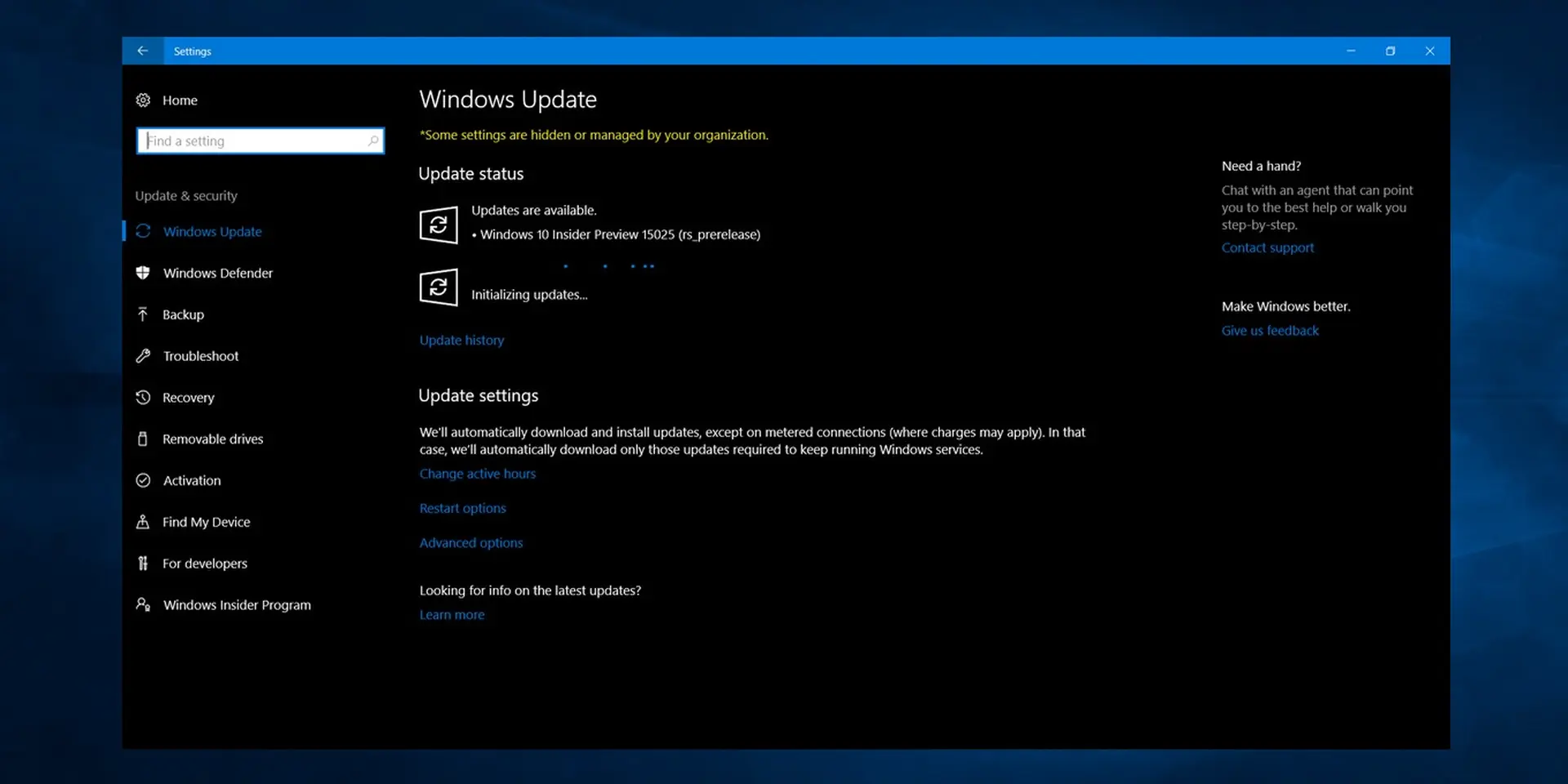Click the Make Windows better text
Screen dimensions: 1568x784
click(1286, 306)
